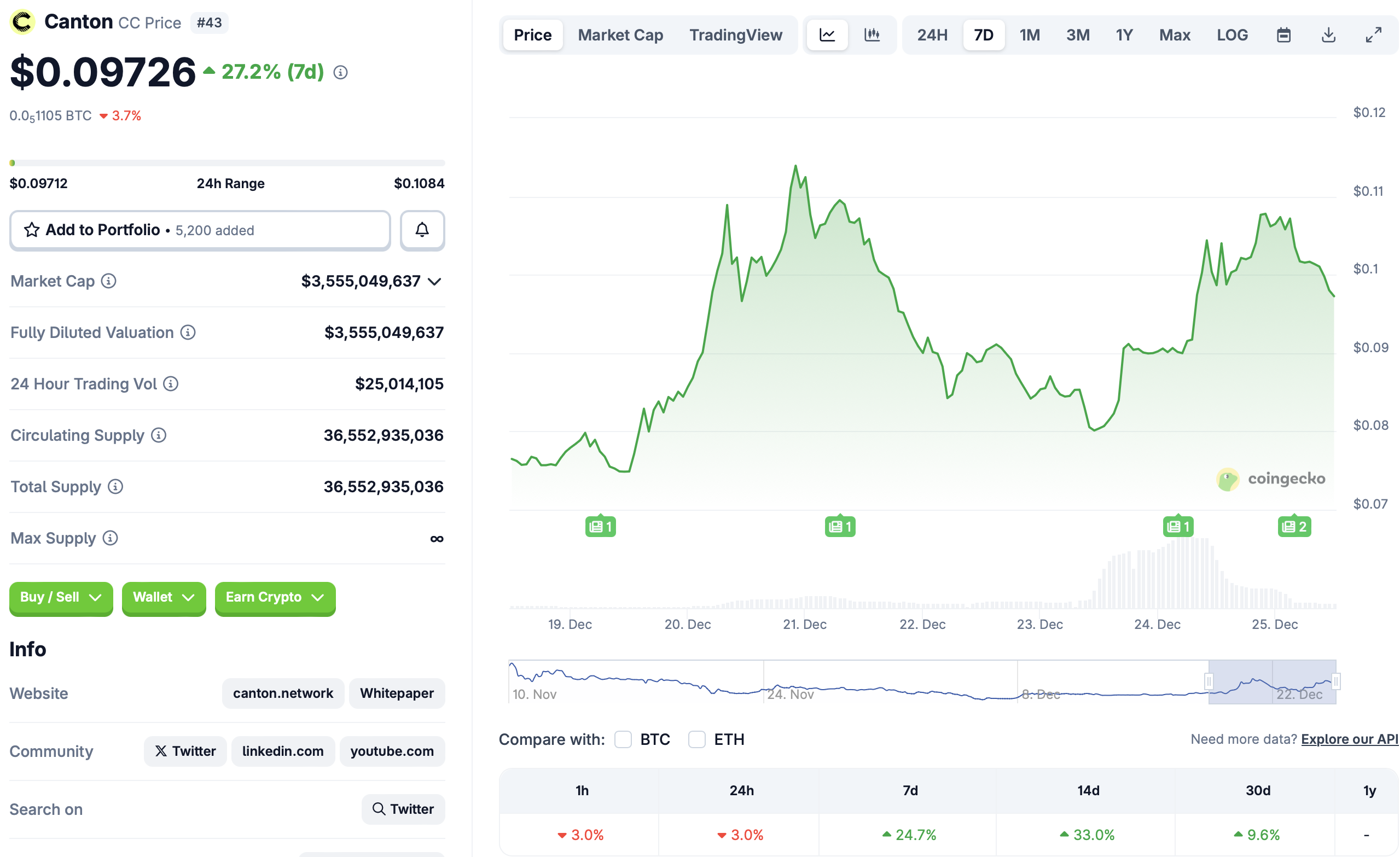Expand chart to fullscreen
Image resolution: width=1400 pixels, height=857 pixels.
(x=1373, y=34)
